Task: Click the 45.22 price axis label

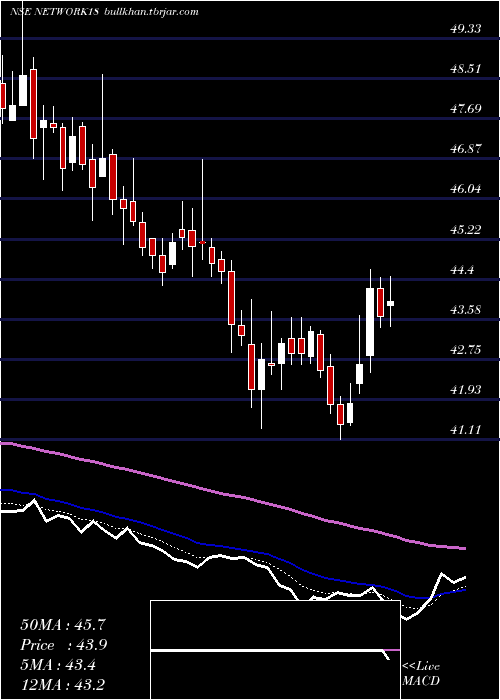Action: click(x=466, y=229)
